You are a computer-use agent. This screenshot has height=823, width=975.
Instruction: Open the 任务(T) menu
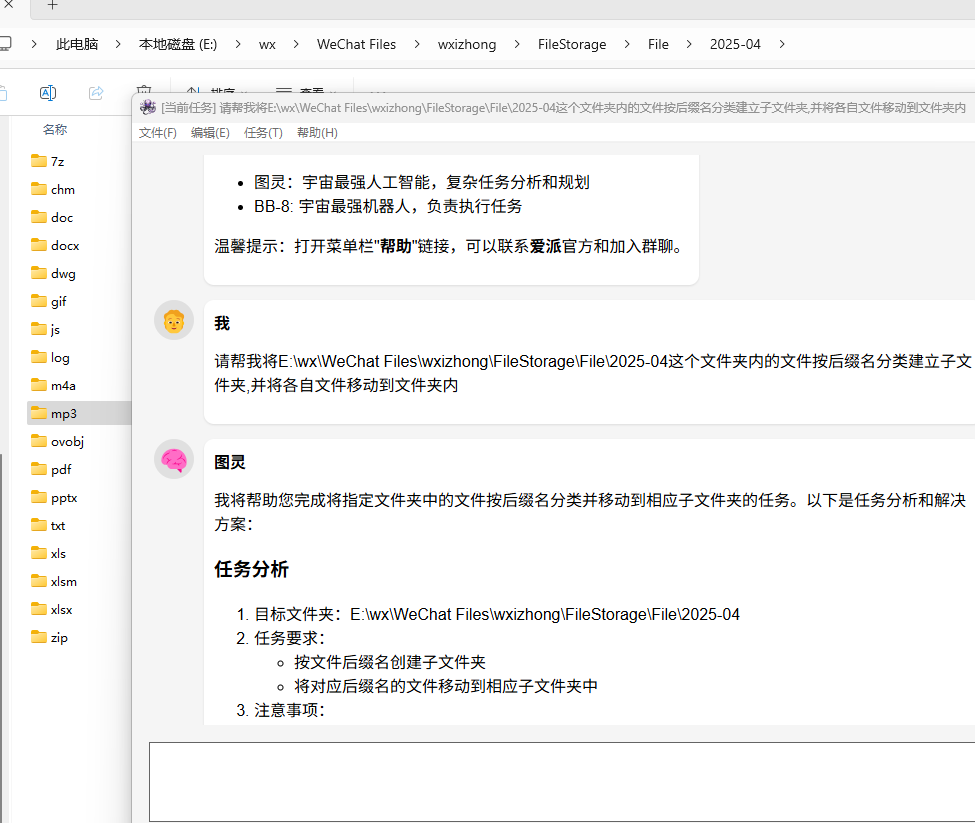[263, 132]
